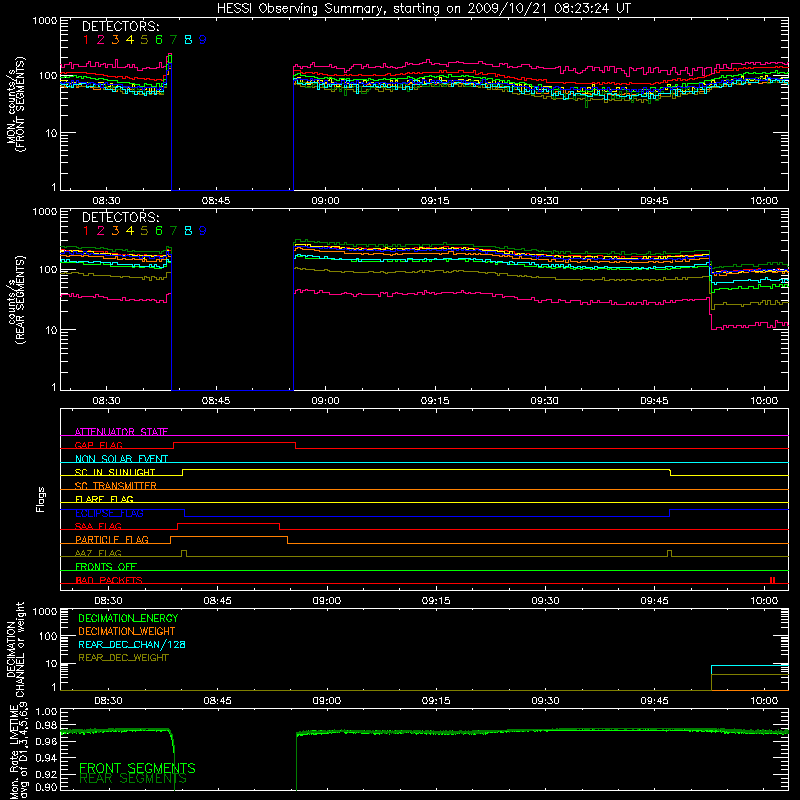This screenshot has height=800, width=800.
Task: Click the HESSI Observing Summary title text
Action: pos(423,9)
